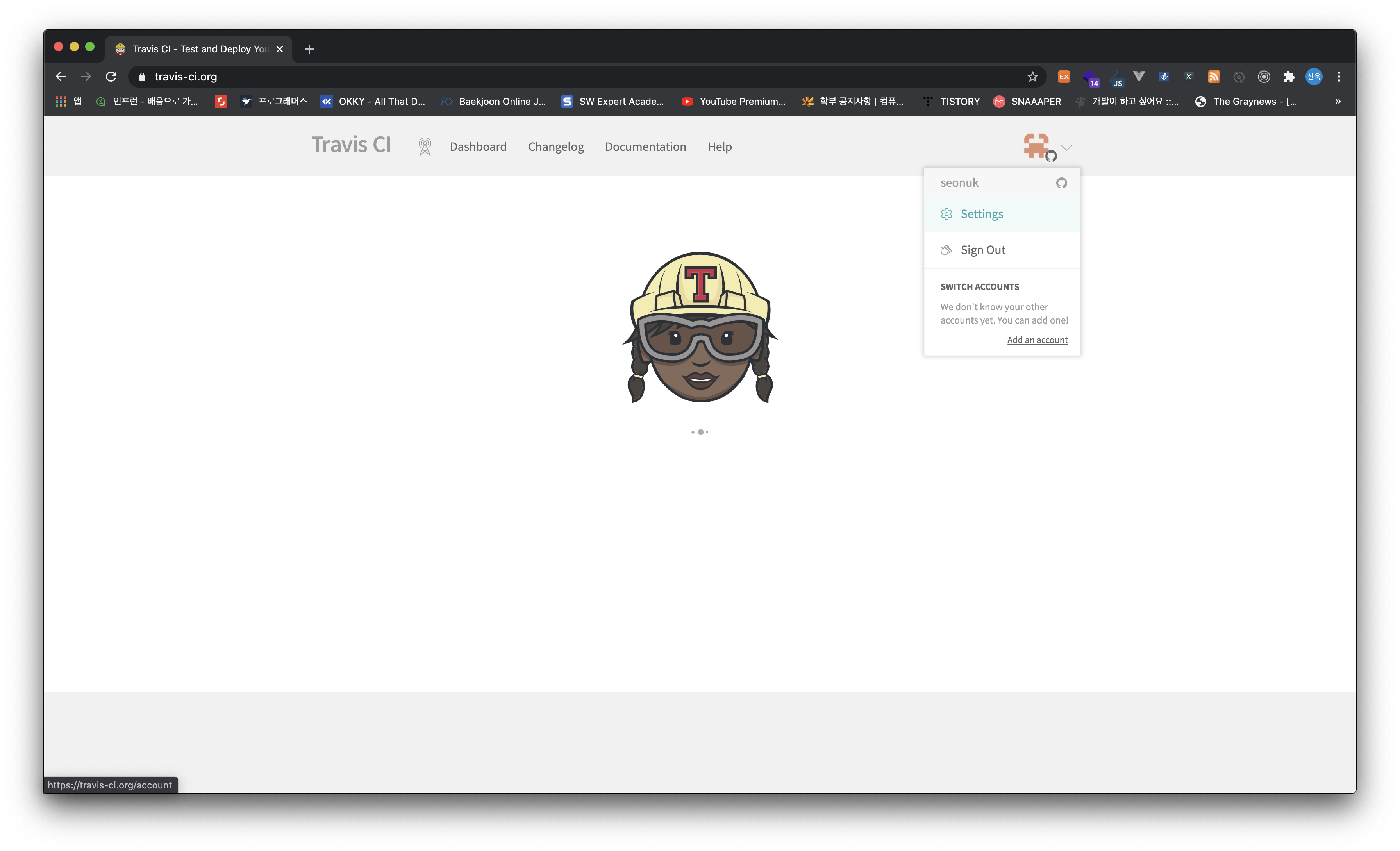Image resolution: width=1400 pixels, height=851 pixels.
Task: Collapse the account dropdown chevron
Action: (x=1066, y=148)
